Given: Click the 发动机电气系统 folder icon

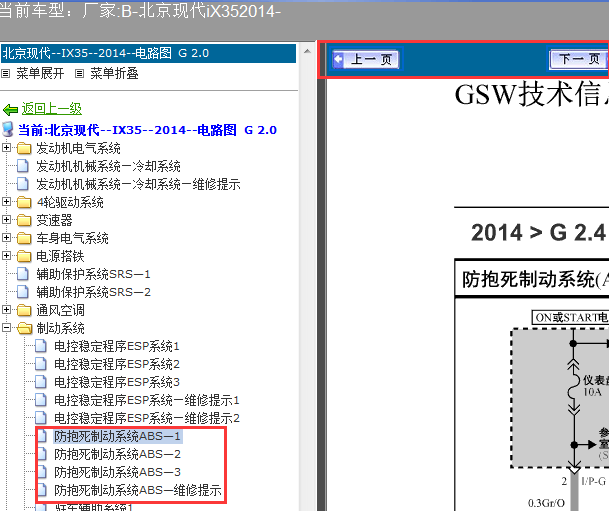Looking at the screenshot, I should click(24, 148).
